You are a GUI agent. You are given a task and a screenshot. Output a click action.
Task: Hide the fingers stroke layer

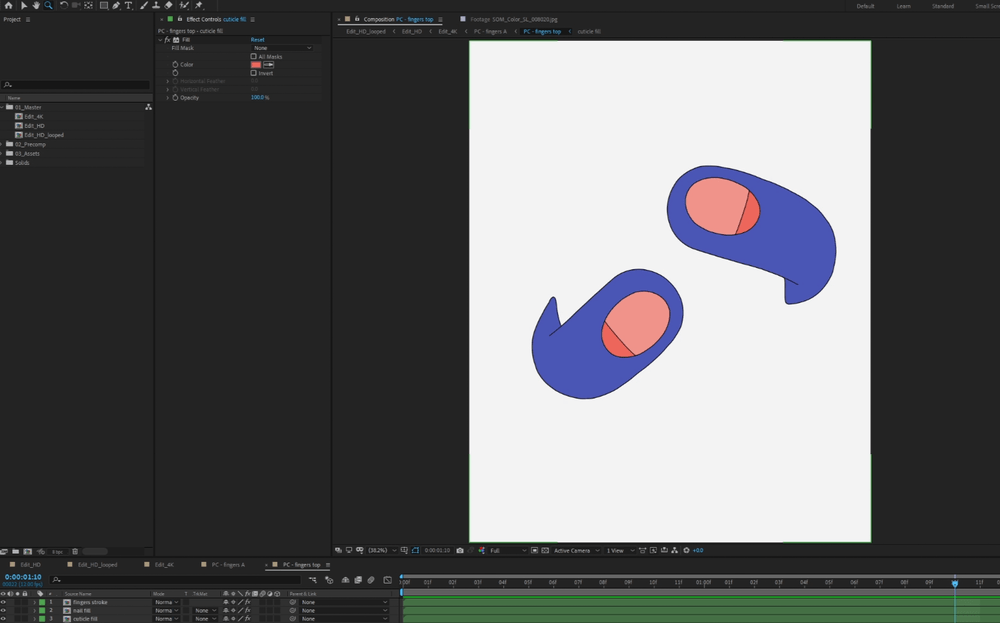coord(4,602)
